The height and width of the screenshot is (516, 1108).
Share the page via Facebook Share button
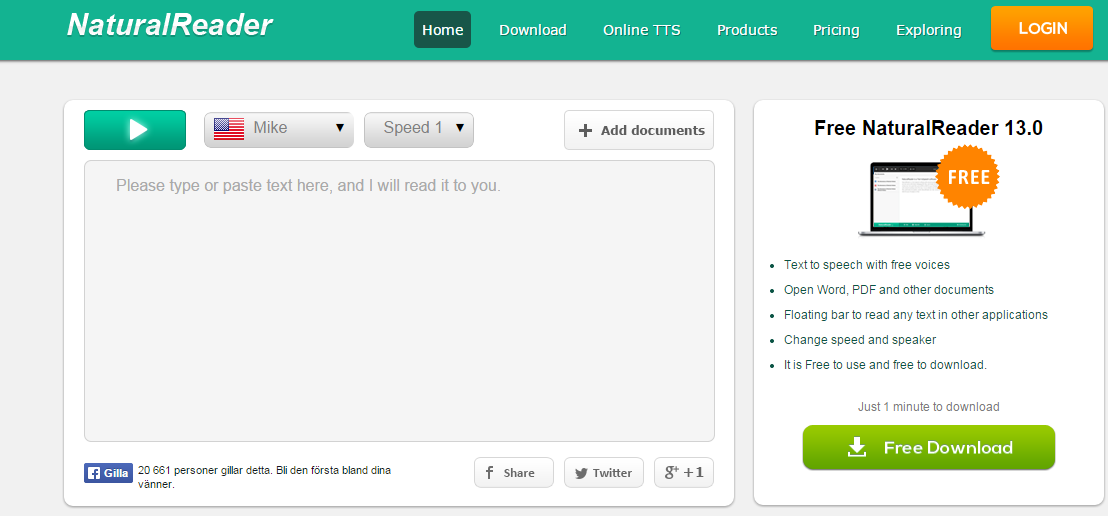(x=514, y=473)
